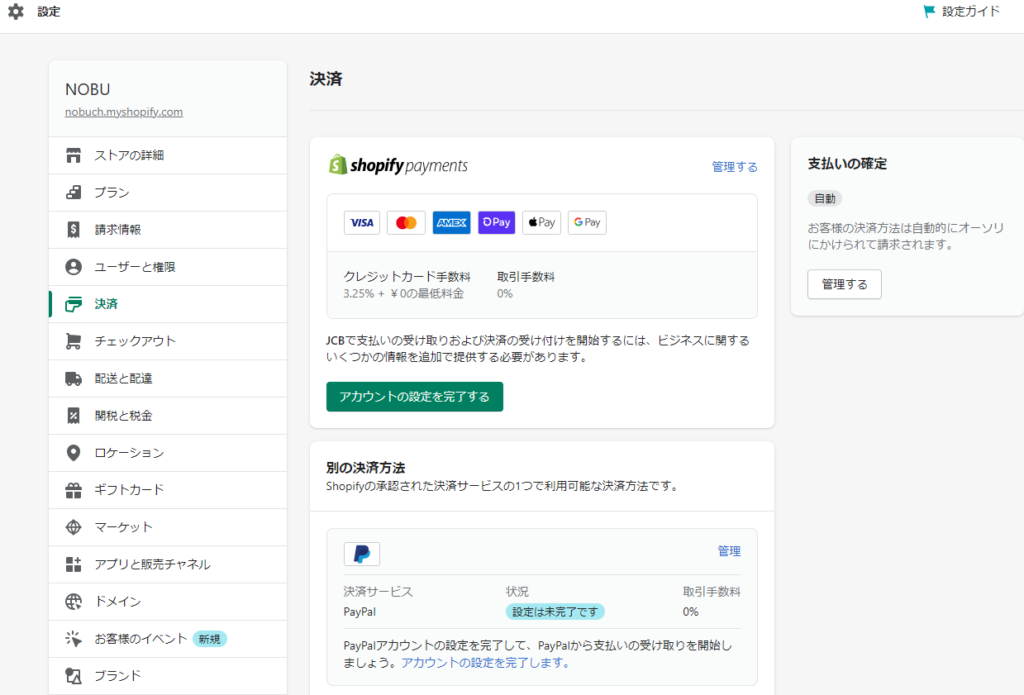Click the G Pay icon
1024x695 pixels.
587,222
